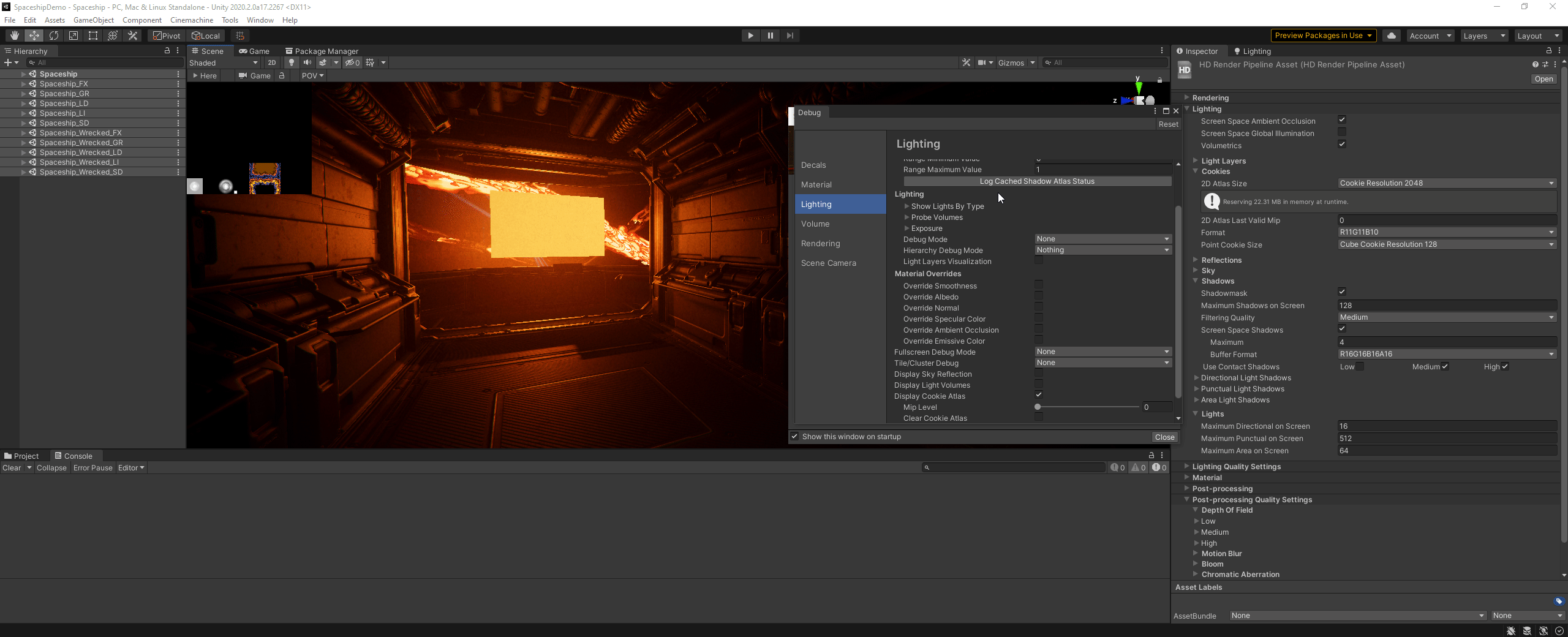
Task: Disable Display Cookie Atlas checkbox
Action: [x=1038, y=395]
